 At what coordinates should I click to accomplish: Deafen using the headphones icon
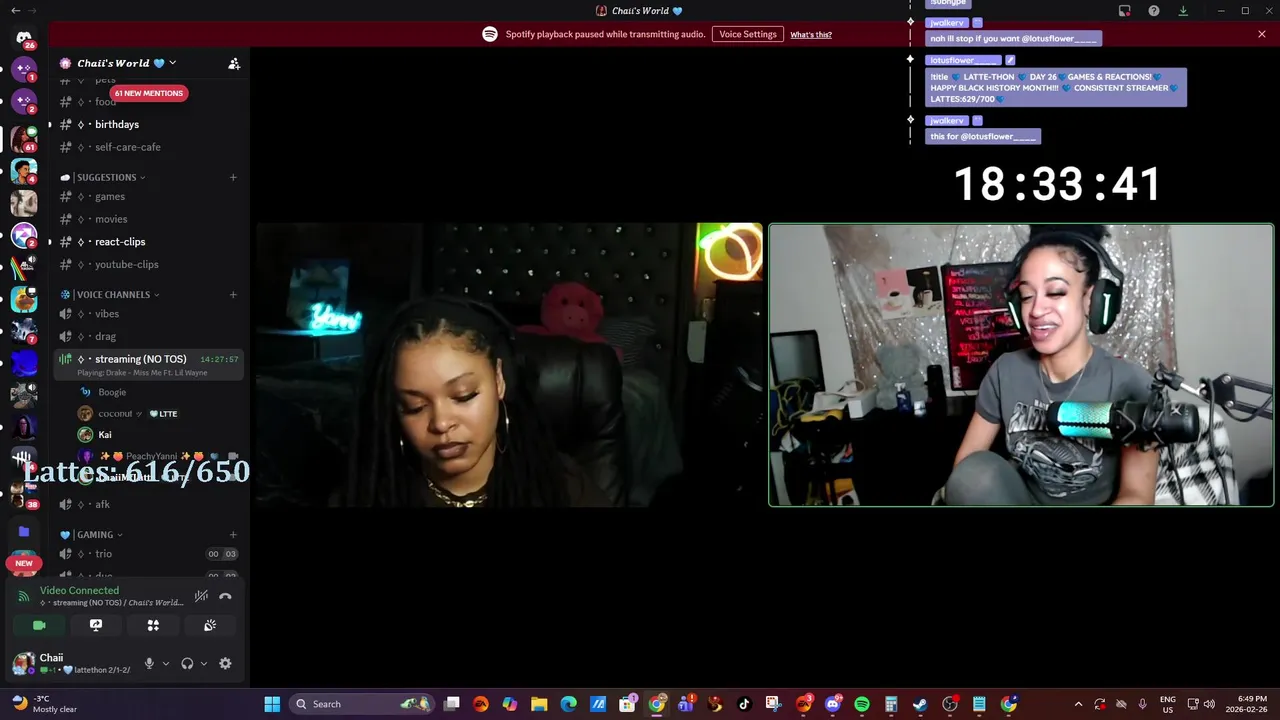pos(187,663)
